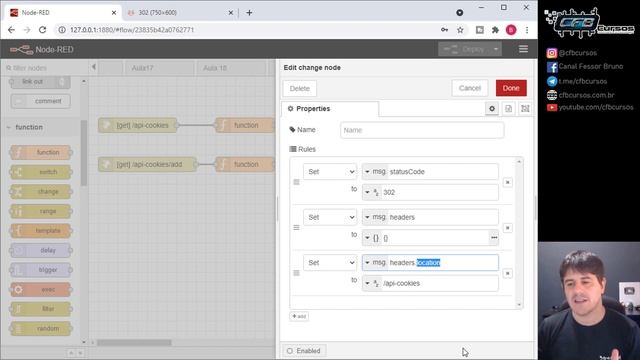Screen dimensions: 640x360
Task: Switch to the Properties tab
Action: 330,109
